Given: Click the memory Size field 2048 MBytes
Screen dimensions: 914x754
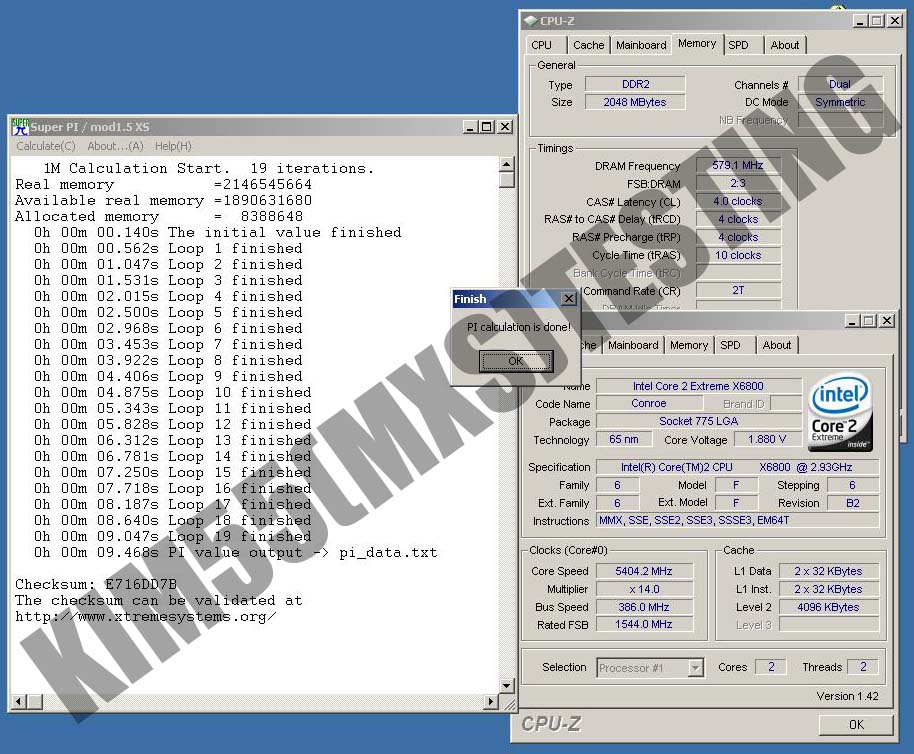Looking at the screenshot, I should click(x=635, y=102).
